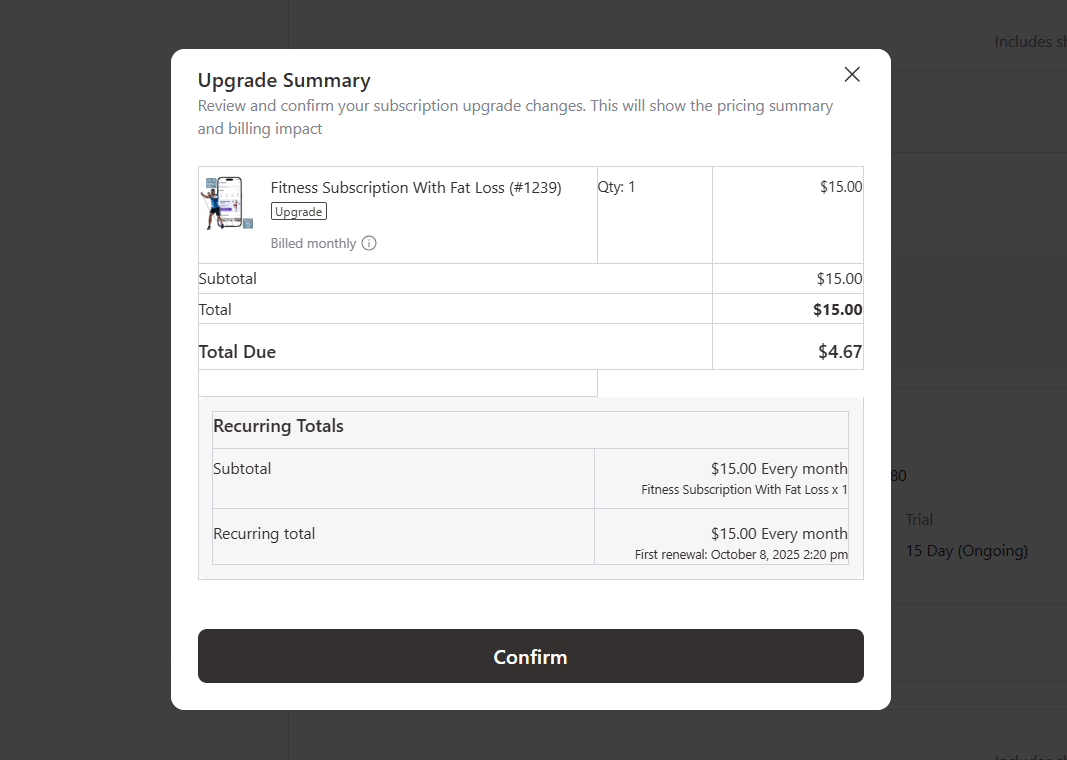
Task: Click the recurring Subtotal $15.00 Every month entry
Action: (779, 468)
